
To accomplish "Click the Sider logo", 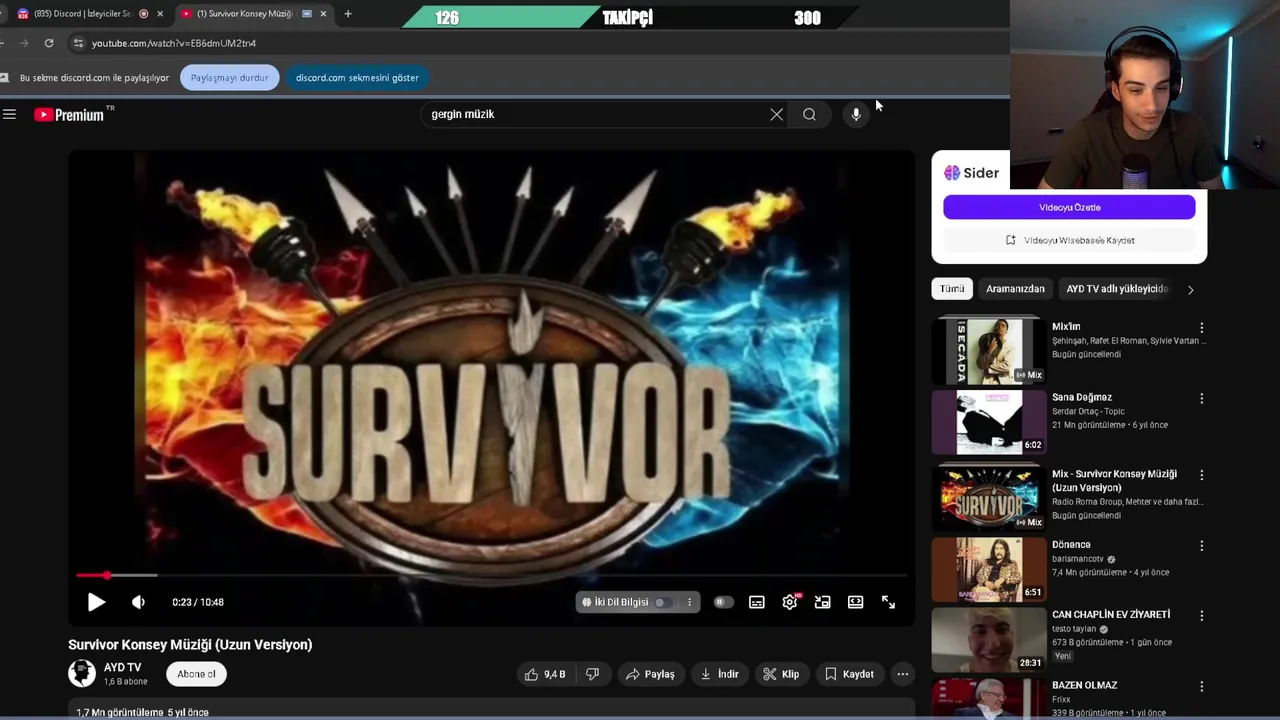I will [971, 173].
